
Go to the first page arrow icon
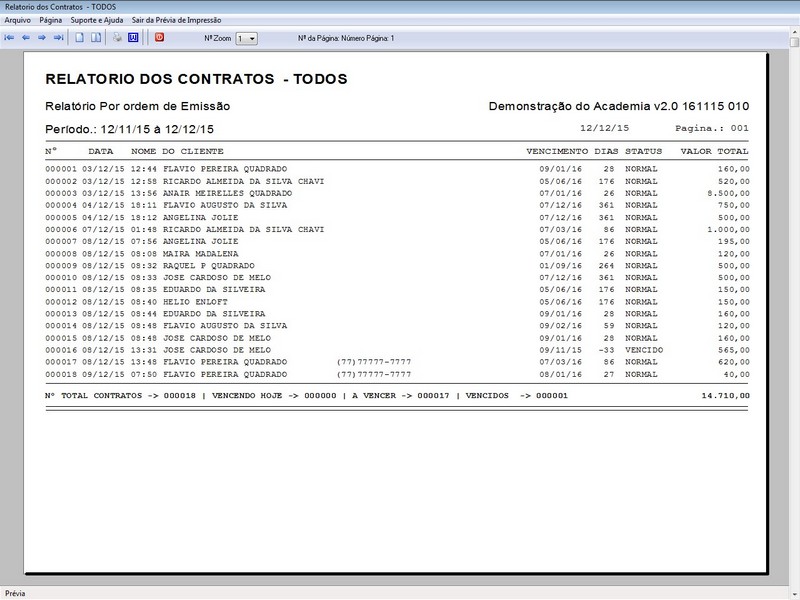point(9,38)
